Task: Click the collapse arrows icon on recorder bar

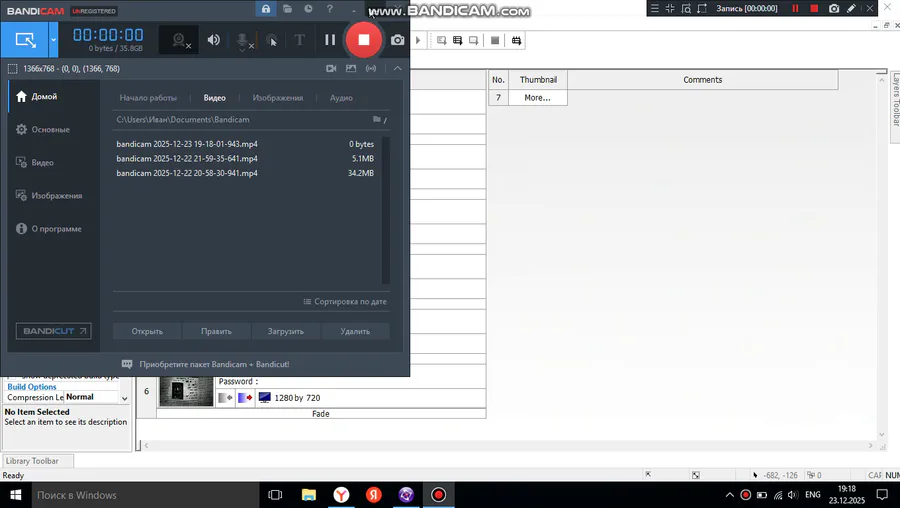Action: point(670,8)
